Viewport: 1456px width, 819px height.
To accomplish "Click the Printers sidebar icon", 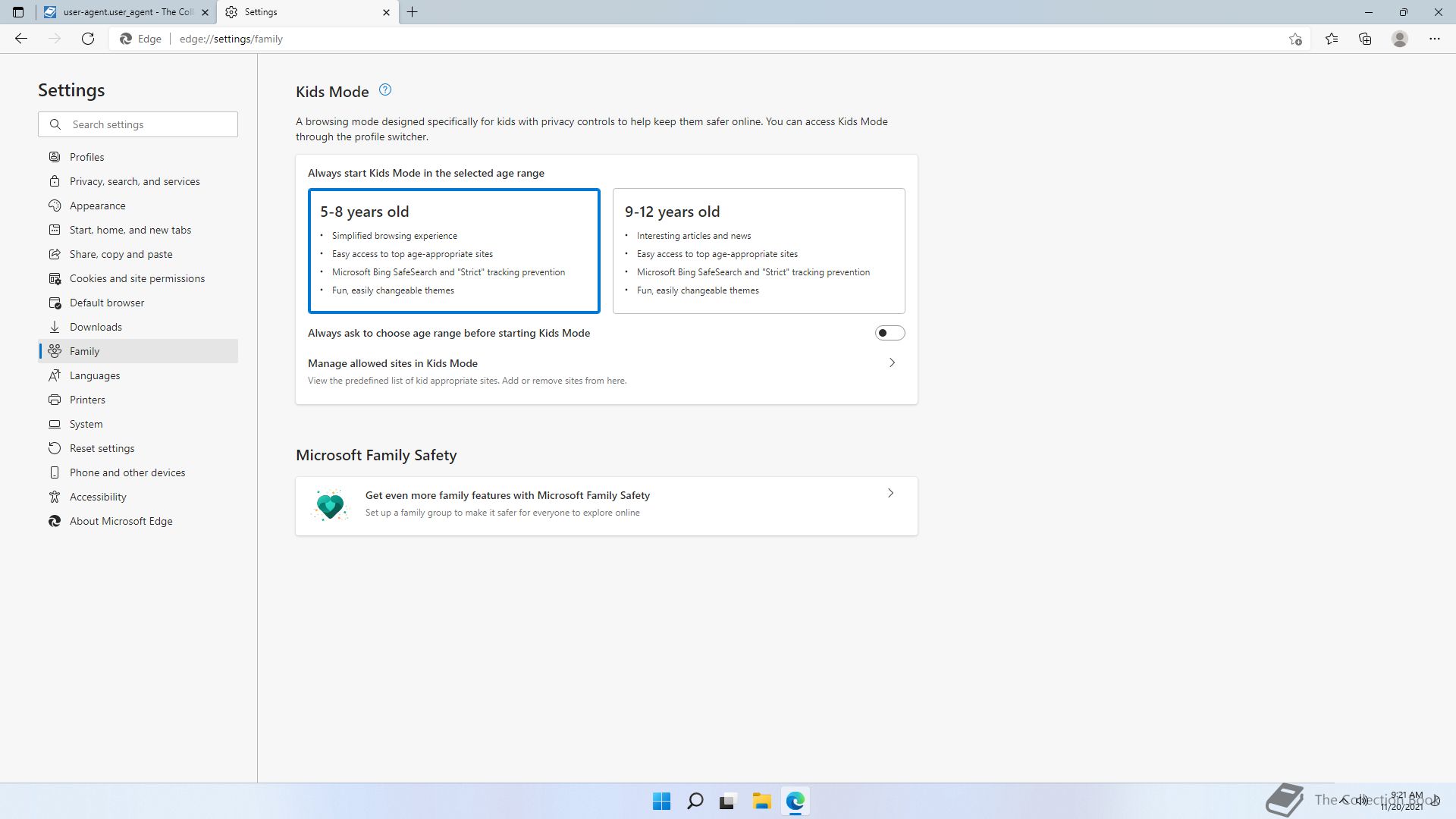I will coord(55,400).
